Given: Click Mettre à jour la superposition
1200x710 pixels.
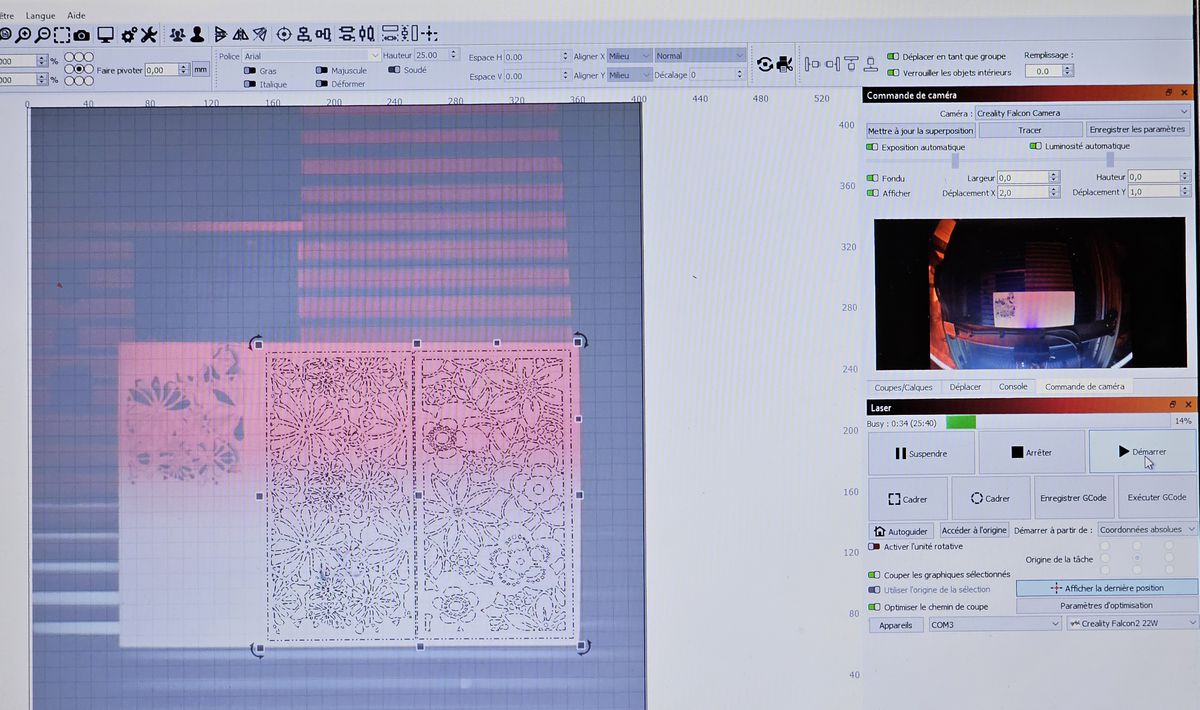Looking at the screenshot, I should coord(920,130).
